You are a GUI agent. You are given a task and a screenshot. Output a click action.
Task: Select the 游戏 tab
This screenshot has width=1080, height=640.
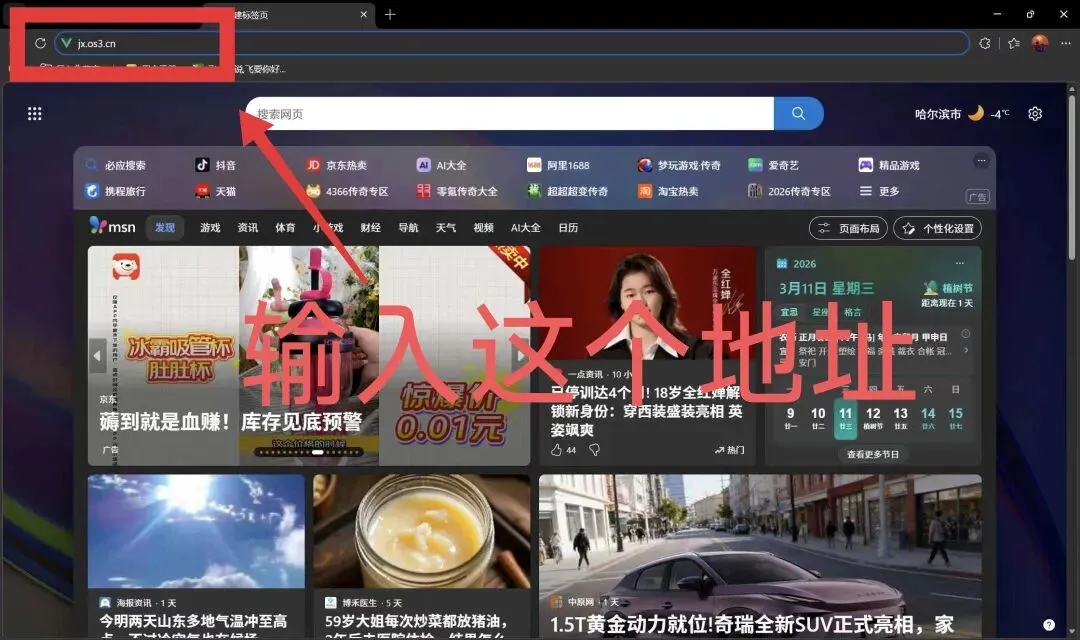[x=210, y=227]
